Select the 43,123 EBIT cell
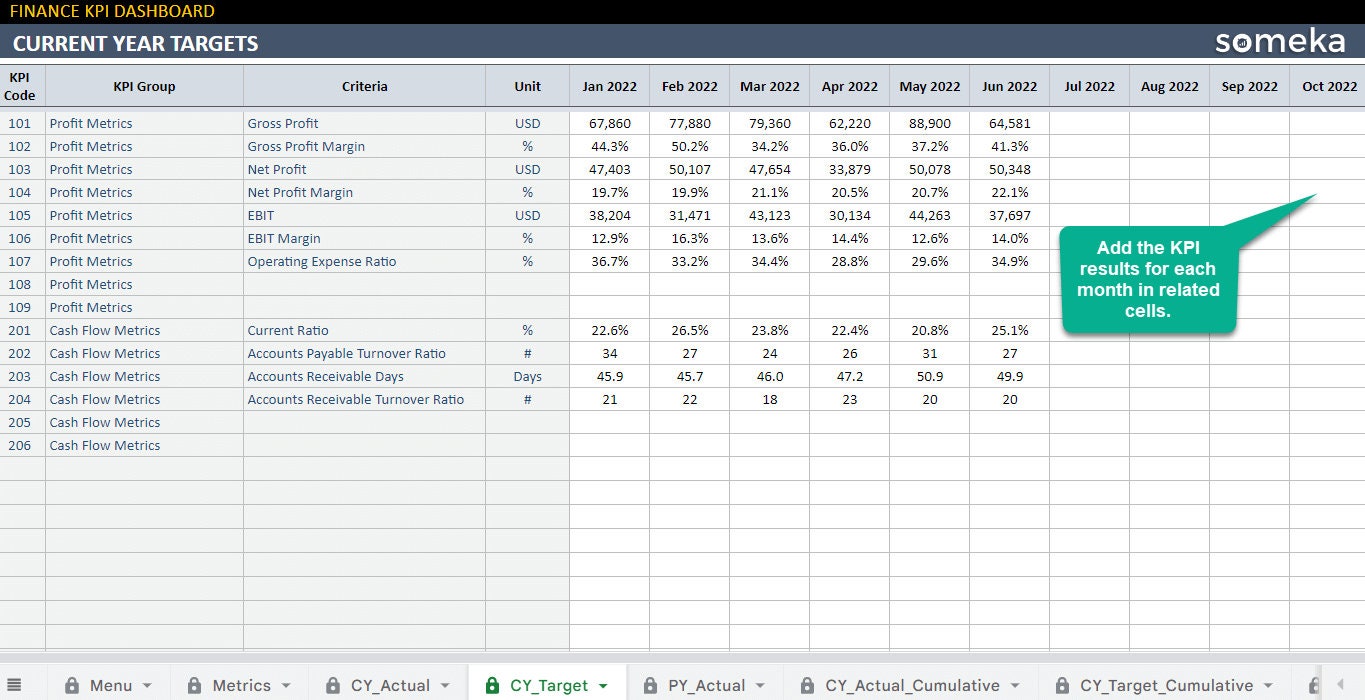Viewport: 1365px width, 700px height. (x=770, y=215)
